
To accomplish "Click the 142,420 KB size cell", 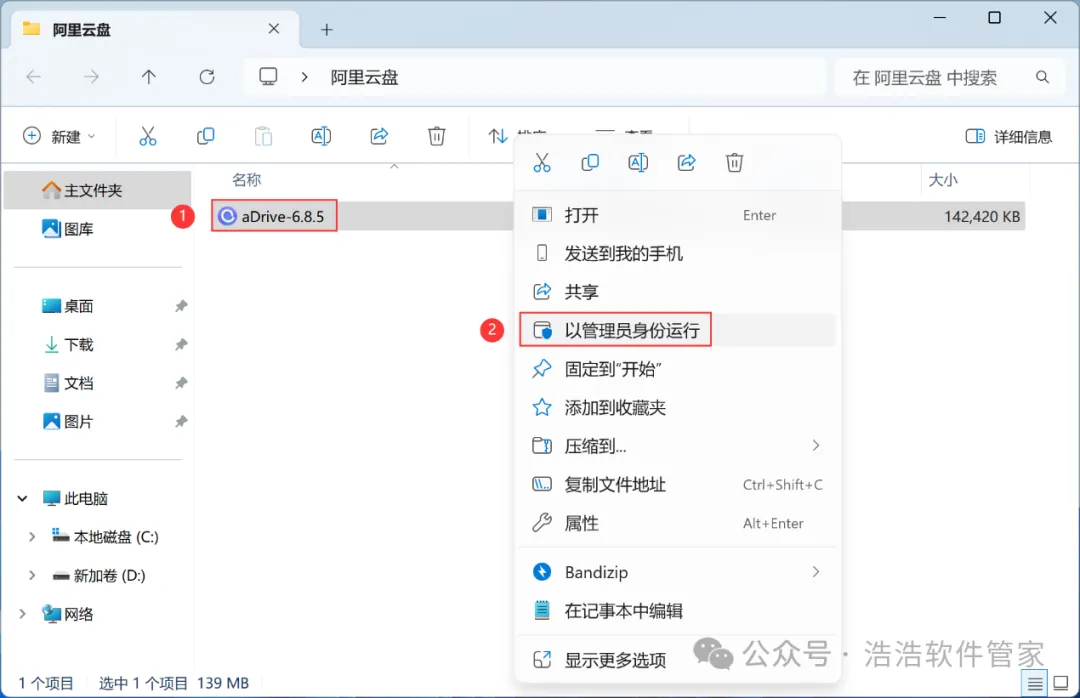I will (982, 216).
